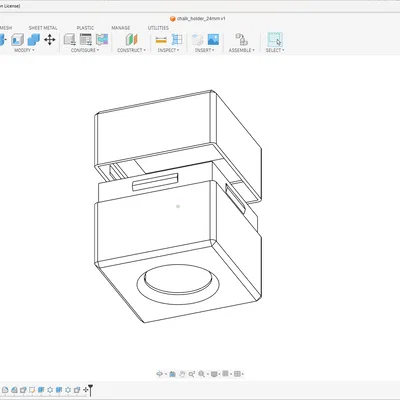Expand the ASSEMBLE dropdown
Image resolution: width=400 pixels, height=400 pixels.
tap(242, 50)
